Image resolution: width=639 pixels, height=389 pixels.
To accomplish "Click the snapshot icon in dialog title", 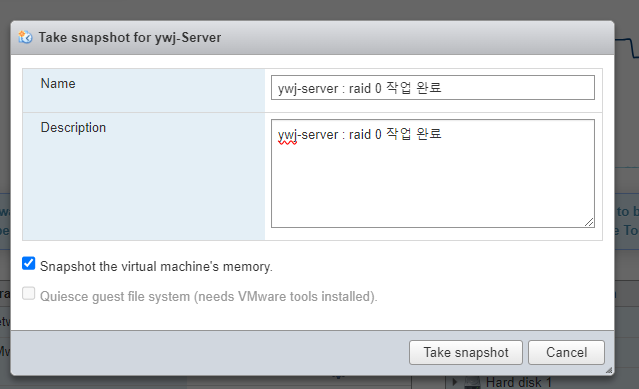I will pos(25,37).
